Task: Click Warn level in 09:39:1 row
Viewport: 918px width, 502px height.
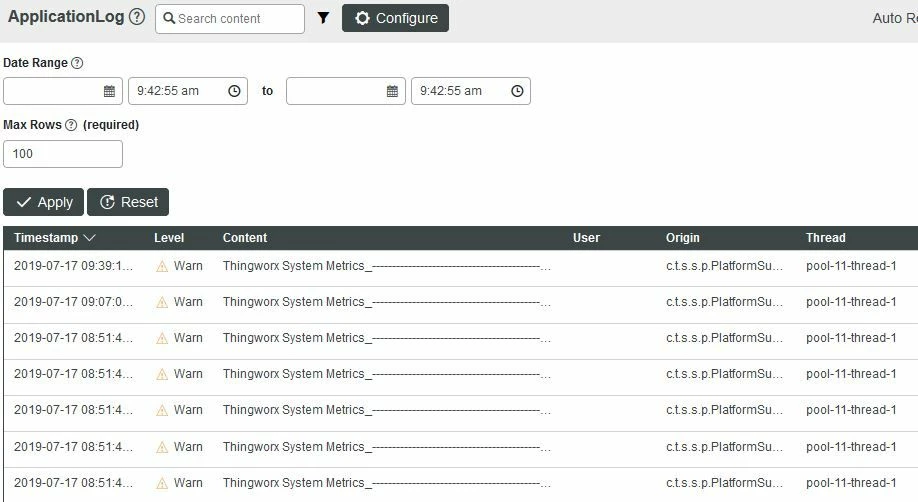Action: (188, 266)
